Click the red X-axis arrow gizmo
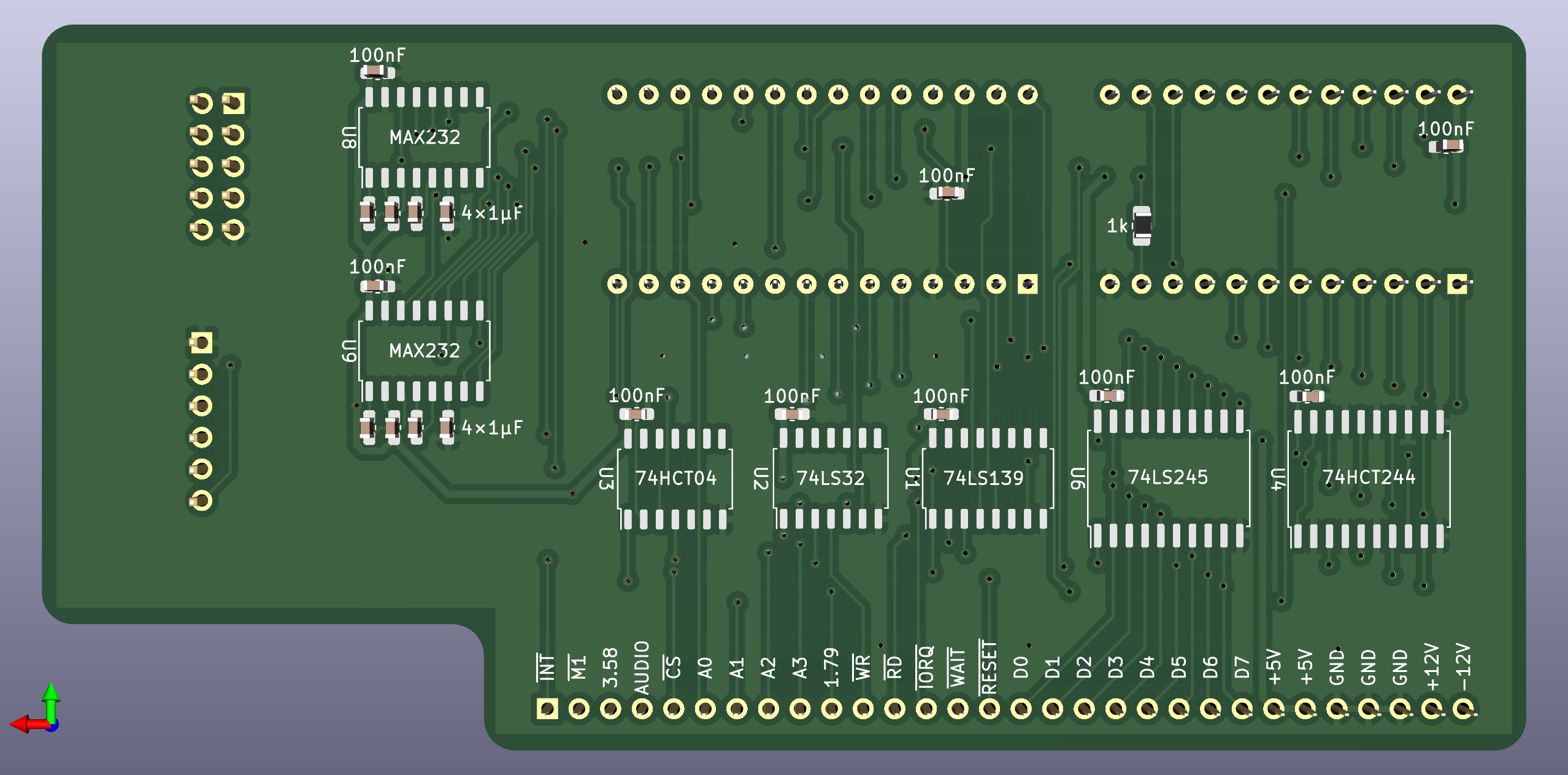The width and height of the screenshot is (1568, 775). click(25, 724)
